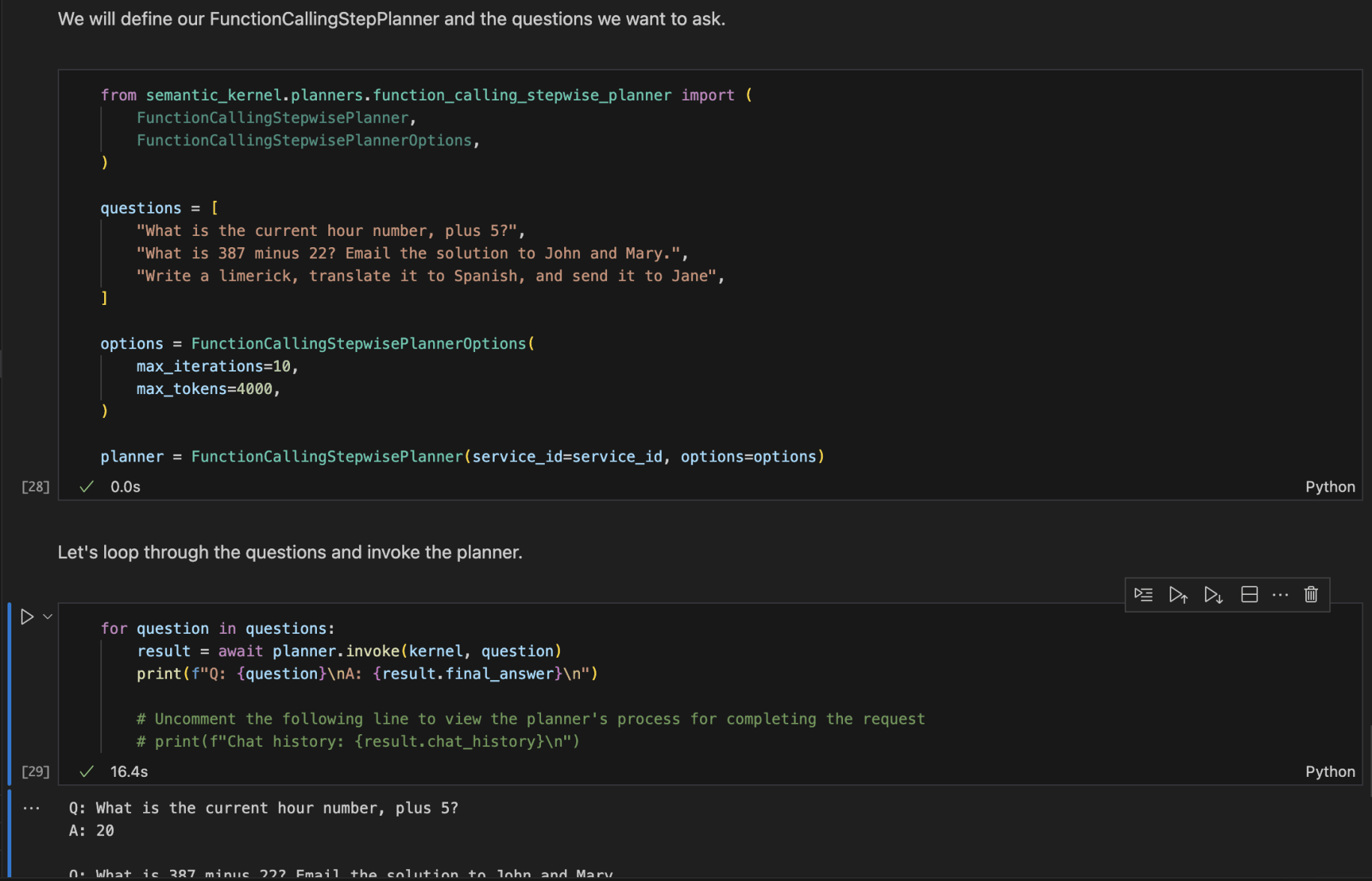Execute all cells above this one

[x=1178, y=595]
